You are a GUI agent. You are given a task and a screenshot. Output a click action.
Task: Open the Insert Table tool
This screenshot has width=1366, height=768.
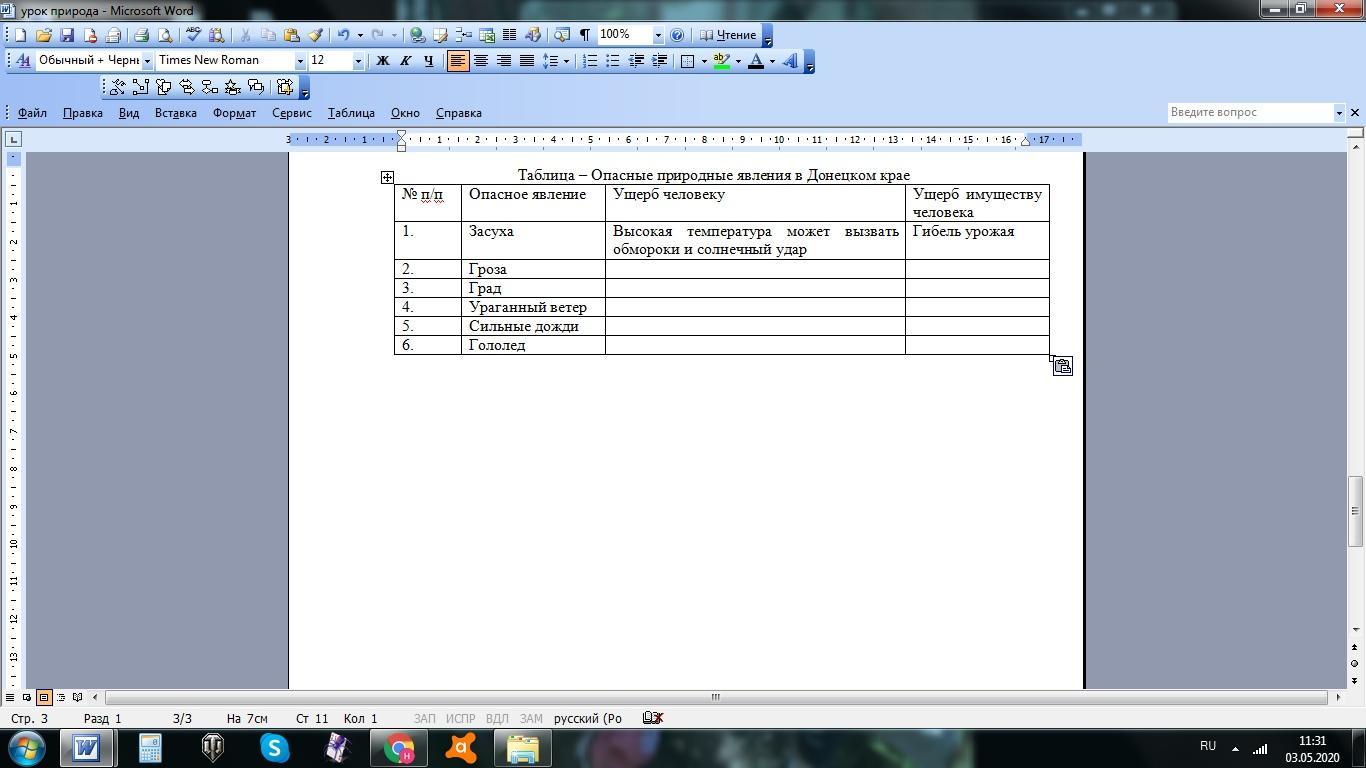coord(464,35)
